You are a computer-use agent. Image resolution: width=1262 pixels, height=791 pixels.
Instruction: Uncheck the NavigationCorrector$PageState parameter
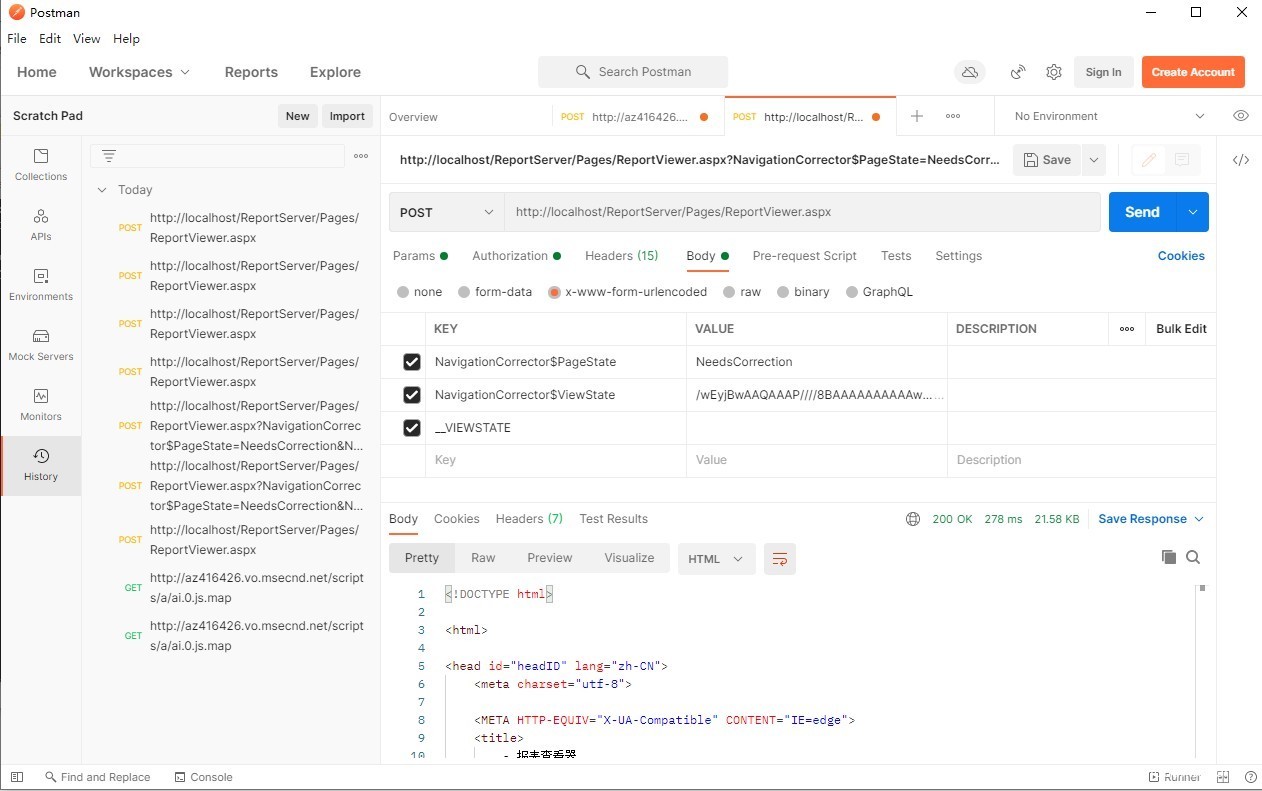411,362
